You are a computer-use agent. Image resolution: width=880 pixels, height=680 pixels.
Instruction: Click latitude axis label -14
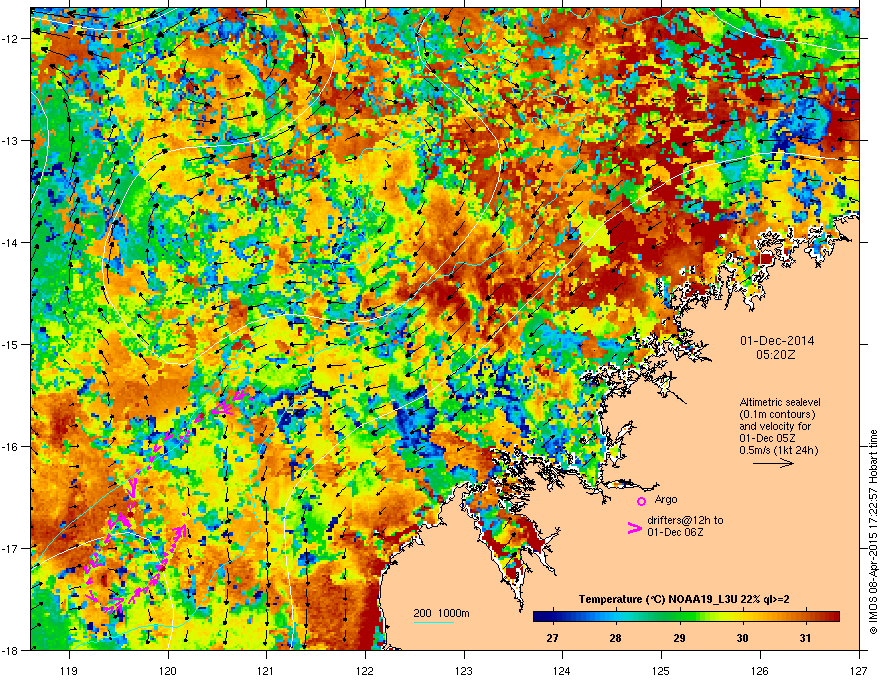11,243
